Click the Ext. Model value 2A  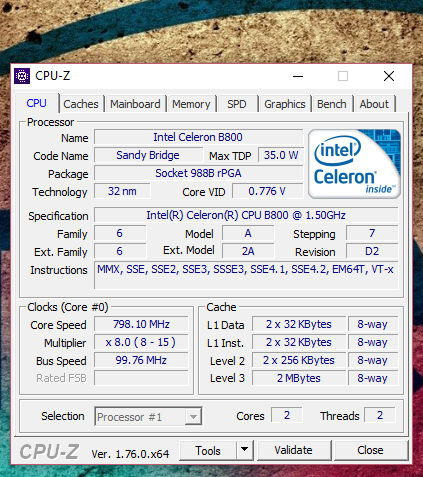248,251
